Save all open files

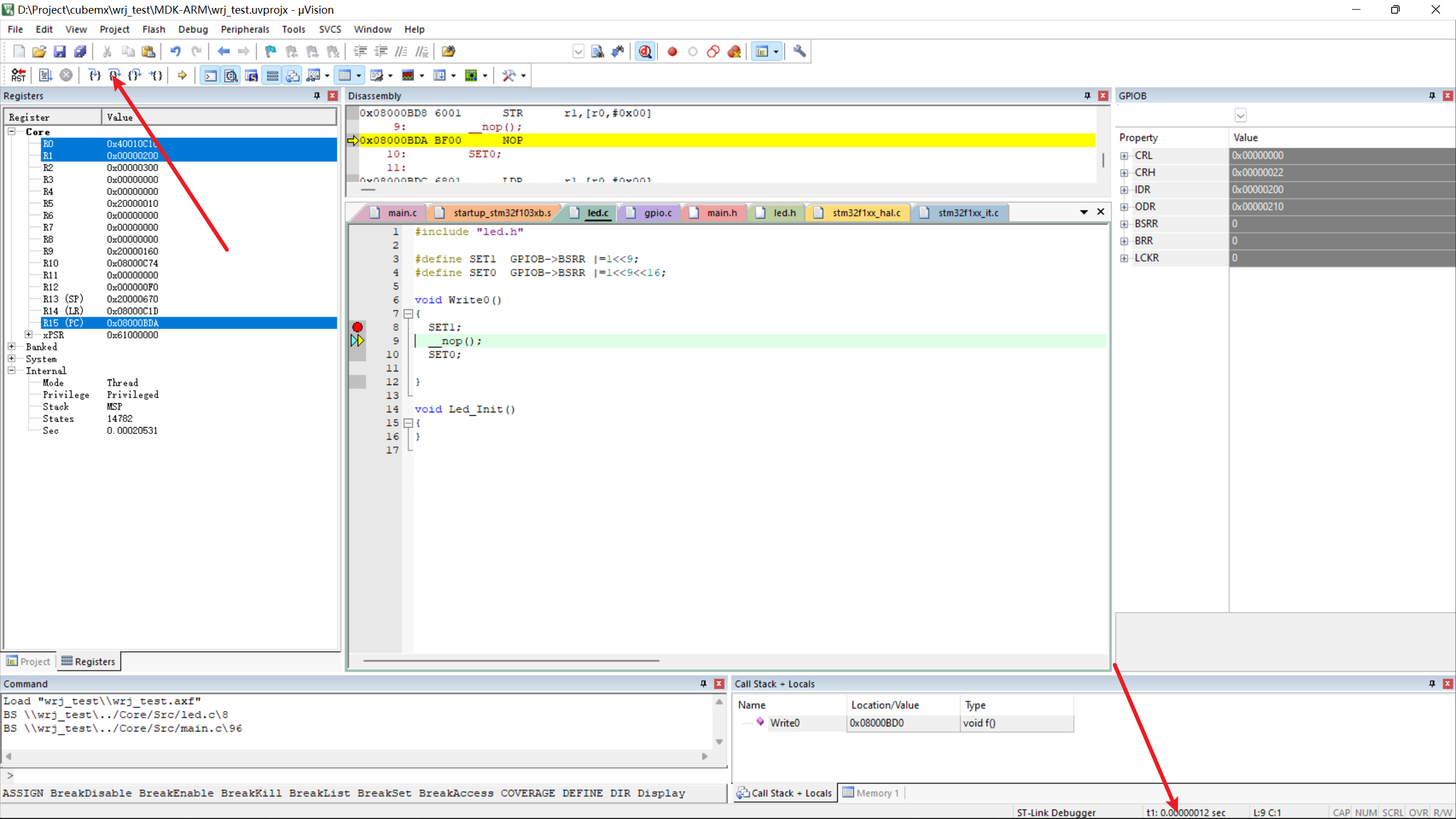point(80,52)
